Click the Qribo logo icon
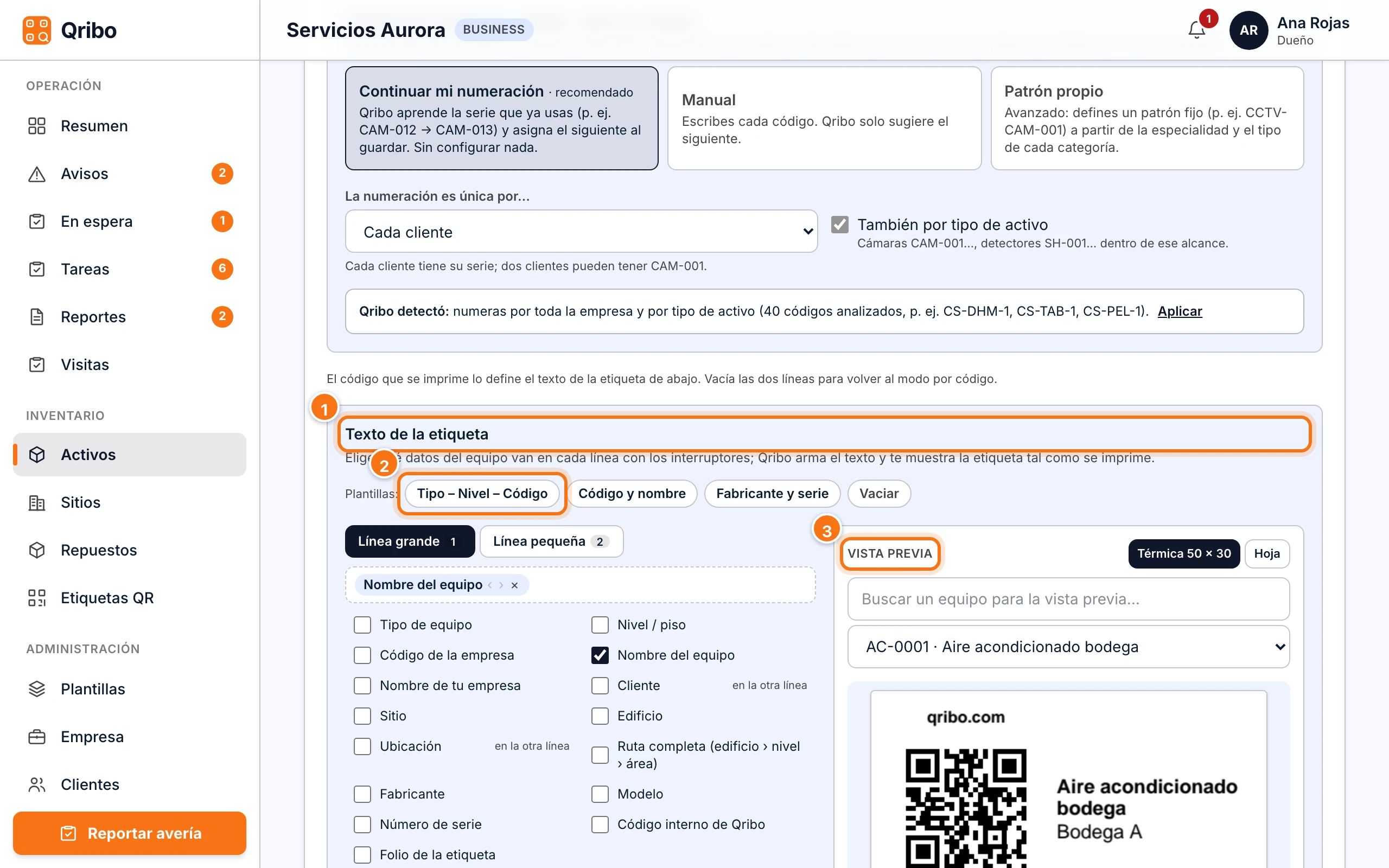The image size is (1389, 868). click(37, 30)
